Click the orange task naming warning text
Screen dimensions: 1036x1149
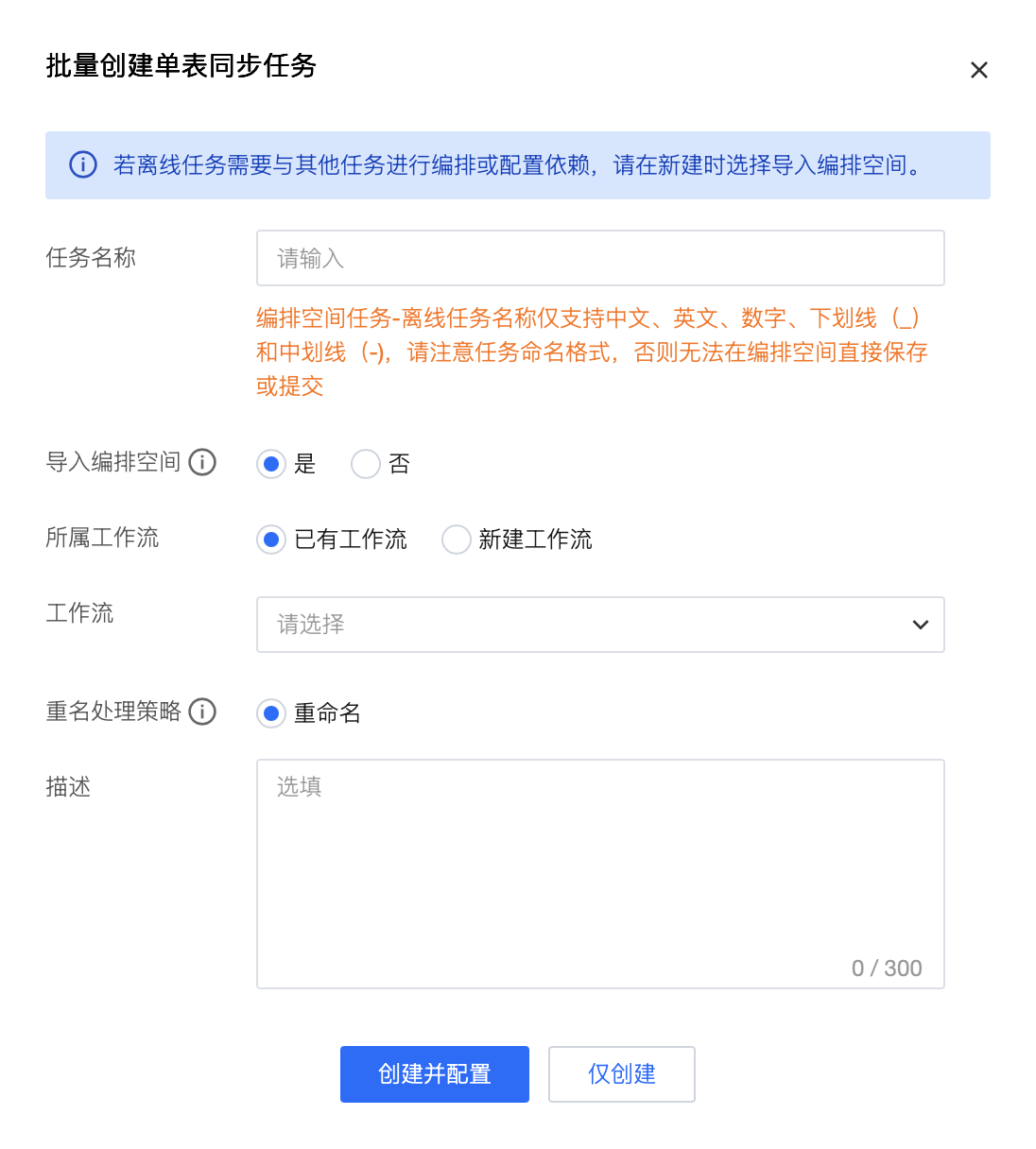tap(591, 352)
